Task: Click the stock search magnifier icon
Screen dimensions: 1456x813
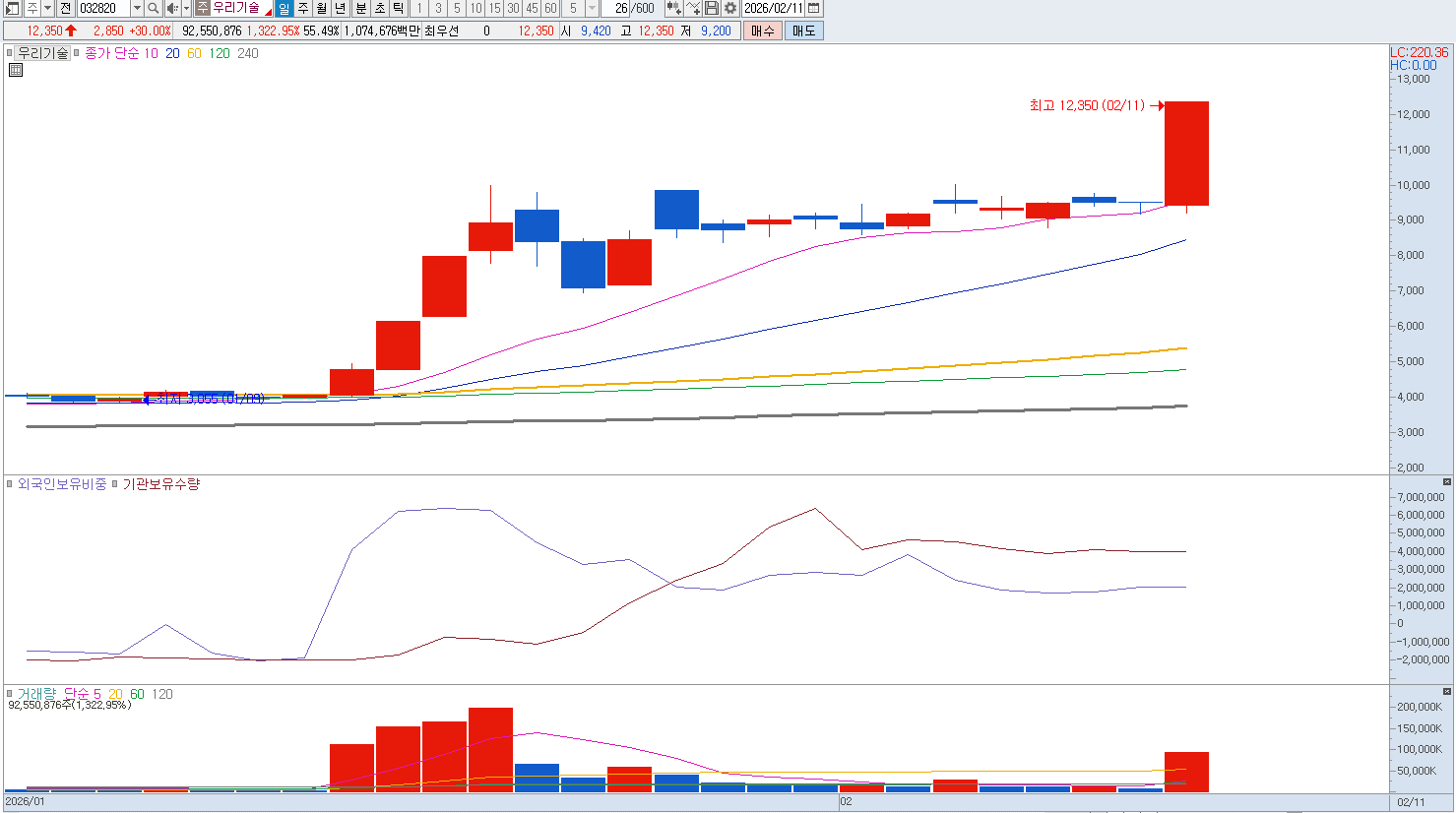Action: tap(154, 8)
